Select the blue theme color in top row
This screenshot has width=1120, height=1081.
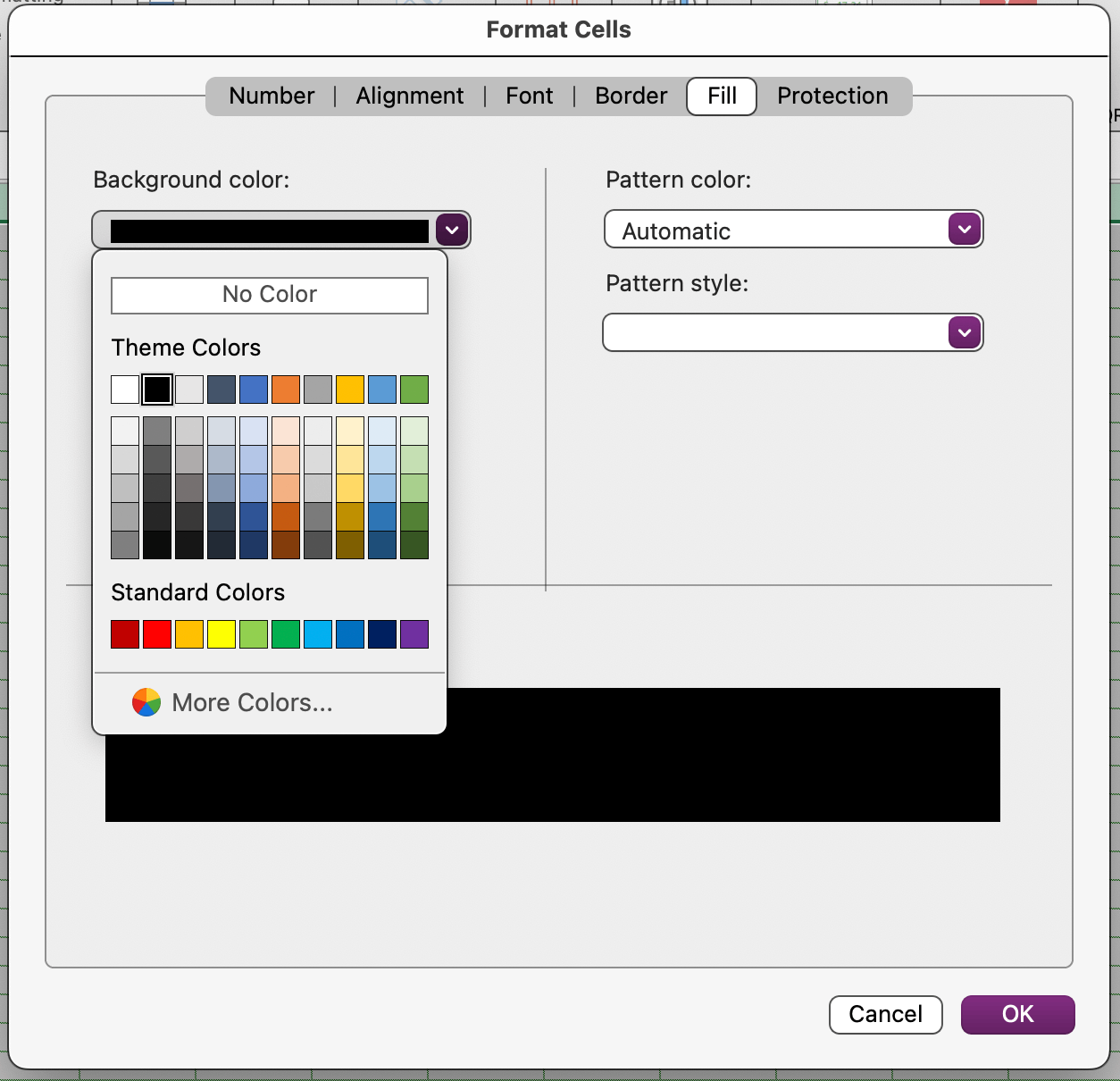click(254, 390)
